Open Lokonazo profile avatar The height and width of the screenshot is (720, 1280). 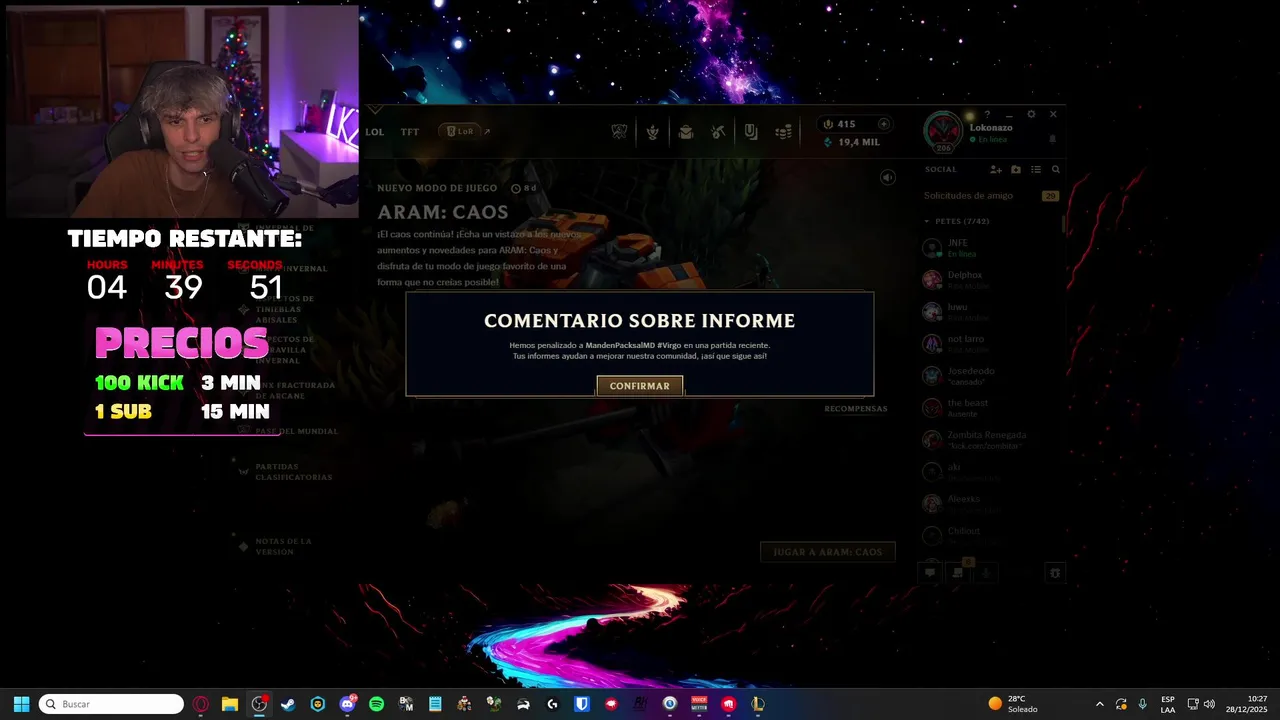pos(943,131)
